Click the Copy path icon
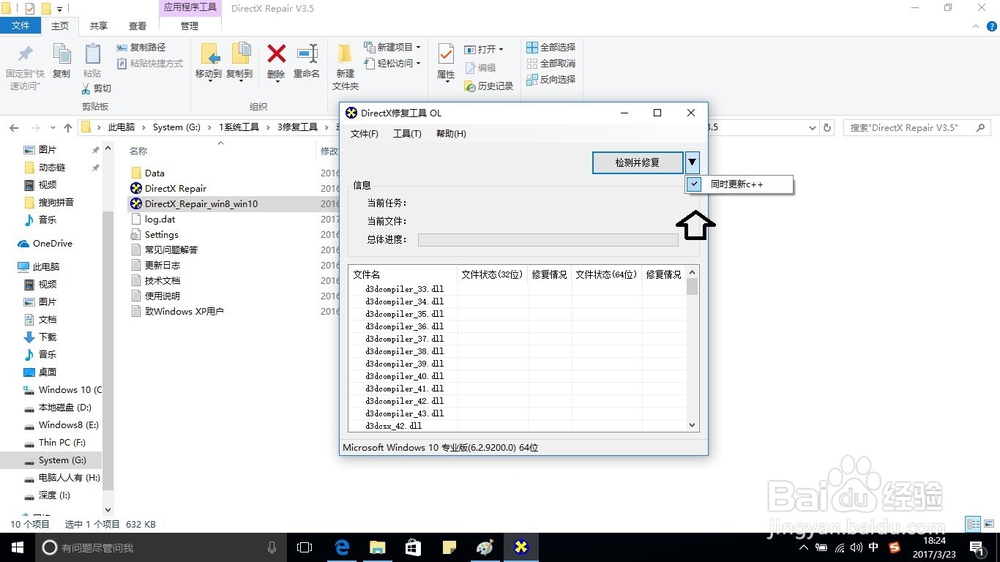1000x562 pixels. (122, 47)
